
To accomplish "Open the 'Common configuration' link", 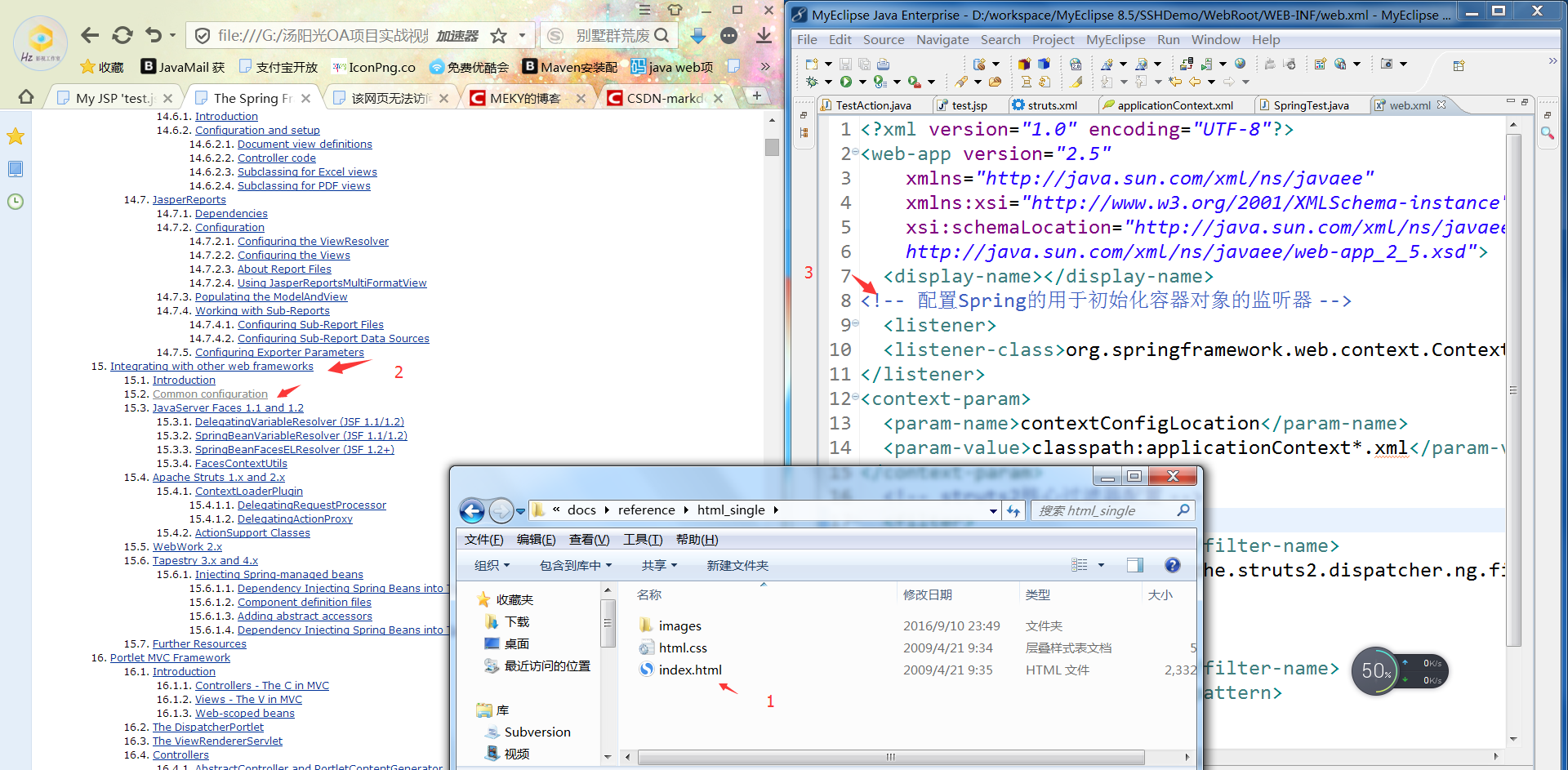I will tap(210, 394).
